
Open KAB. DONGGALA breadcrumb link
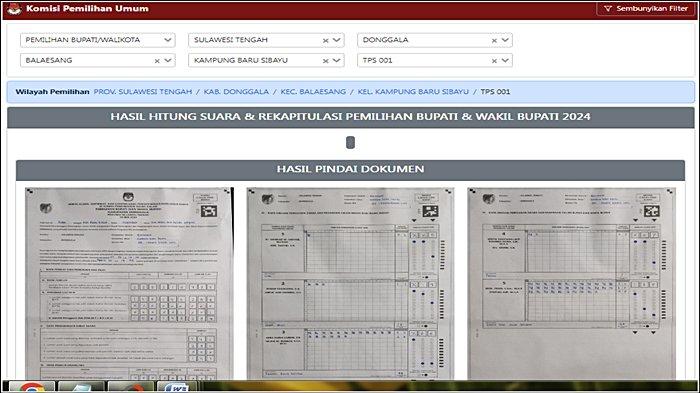click(x=236, y=92)
